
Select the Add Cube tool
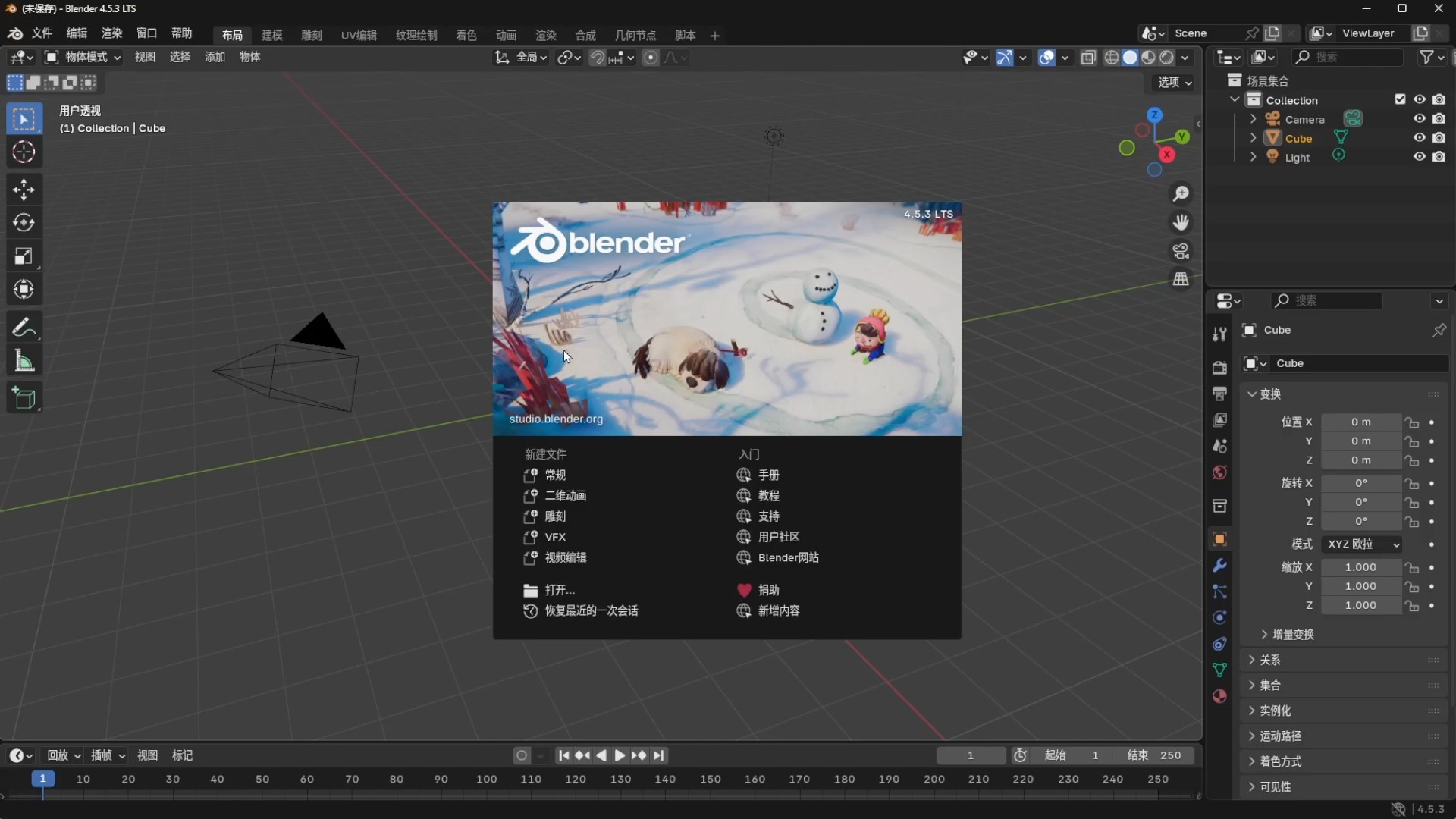24,398
